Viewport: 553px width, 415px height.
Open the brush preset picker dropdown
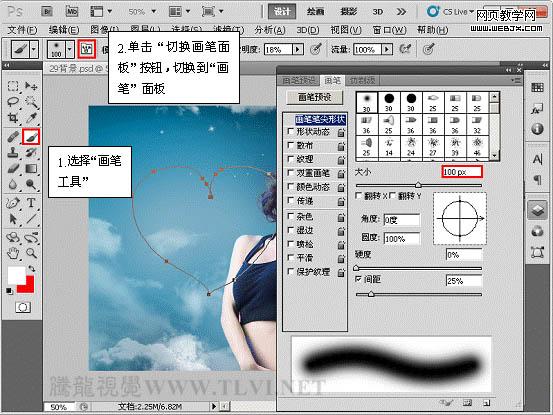[70, 49]
